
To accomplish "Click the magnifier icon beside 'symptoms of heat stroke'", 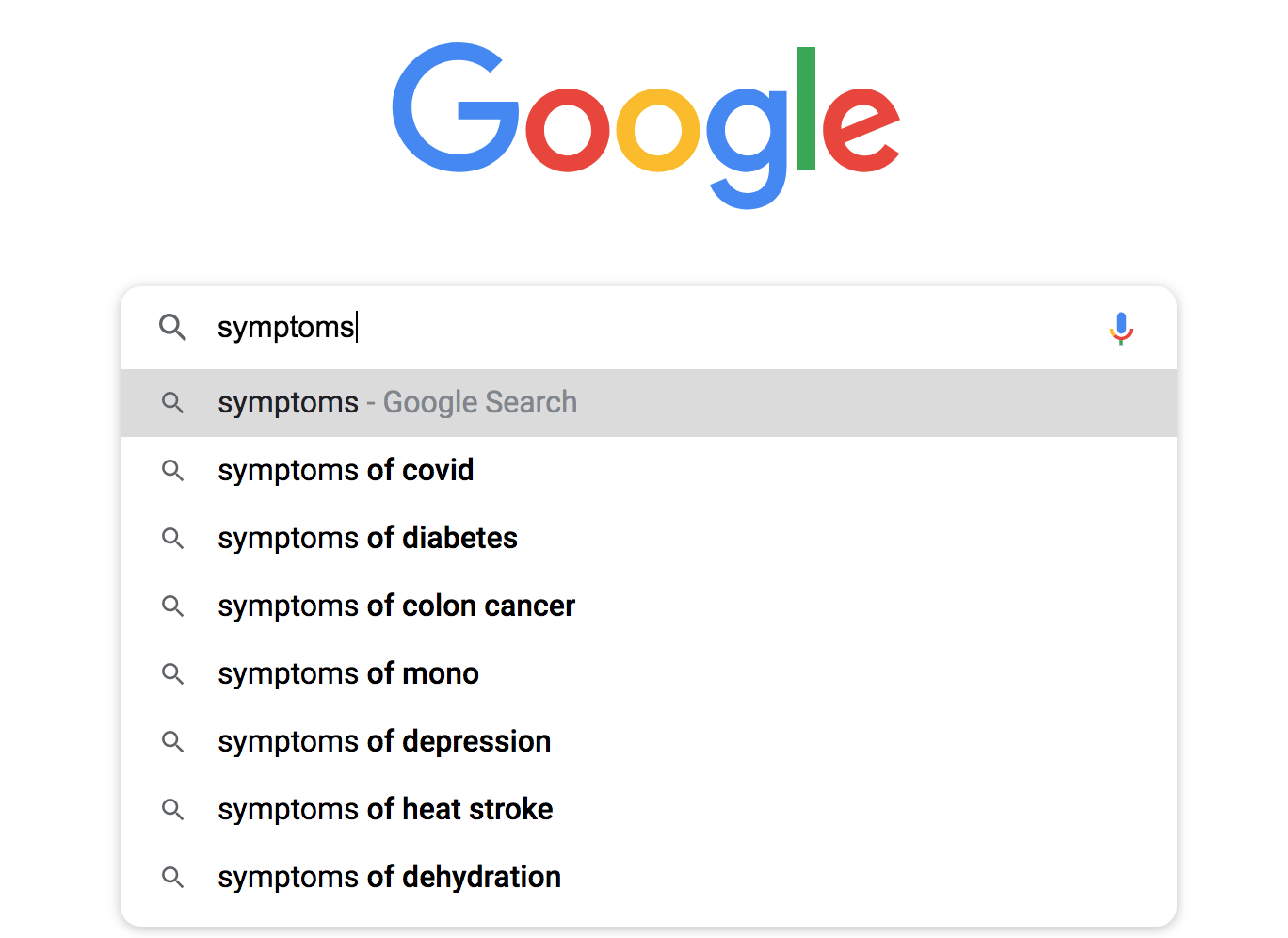I will point(173,810).
